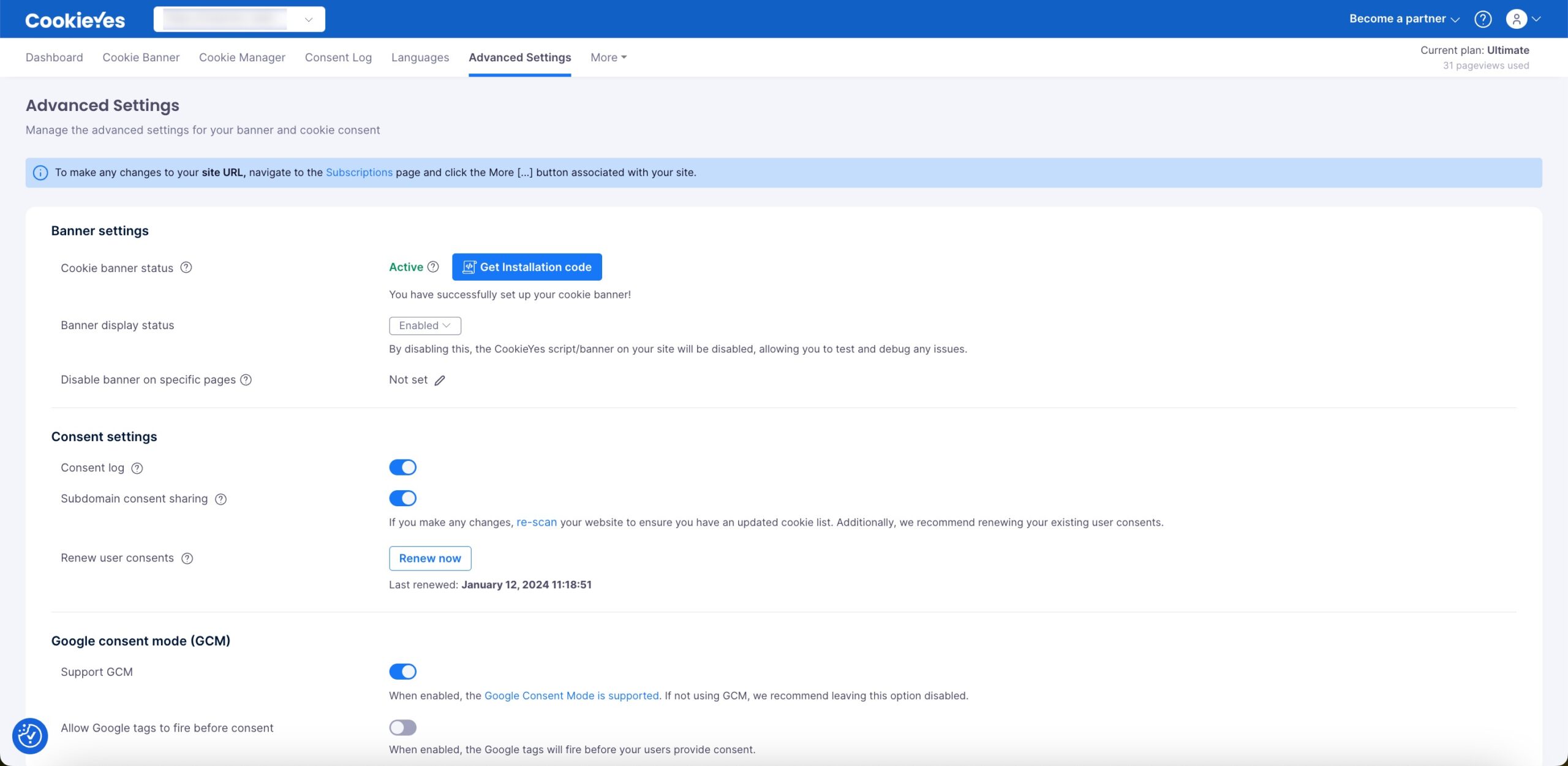Open the user account avatar icon
1568x766 pixels.
tap(1516, 19)
